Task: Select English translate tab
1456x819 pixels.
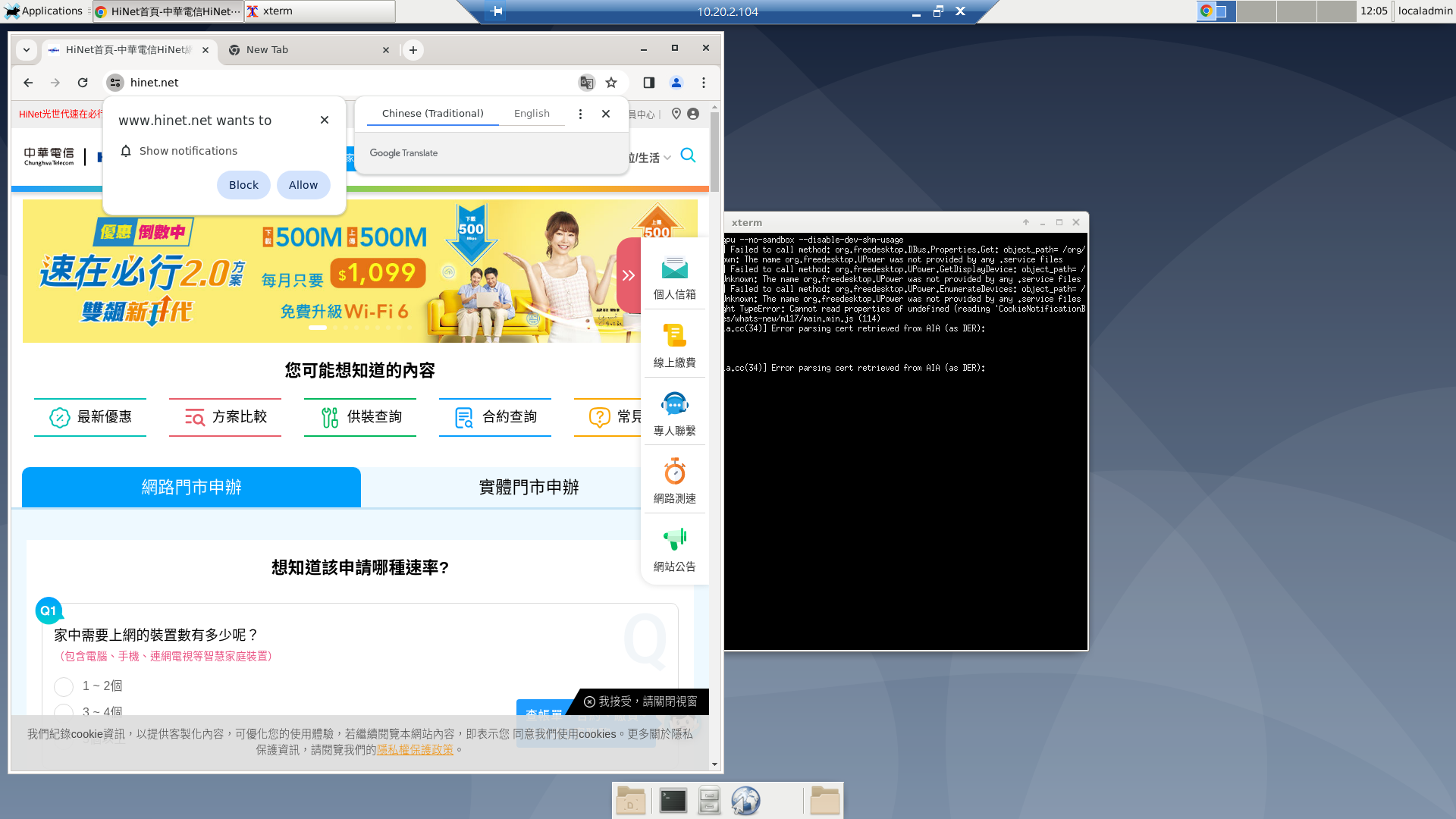Action: pyautogui.click(x=532, y=114)
